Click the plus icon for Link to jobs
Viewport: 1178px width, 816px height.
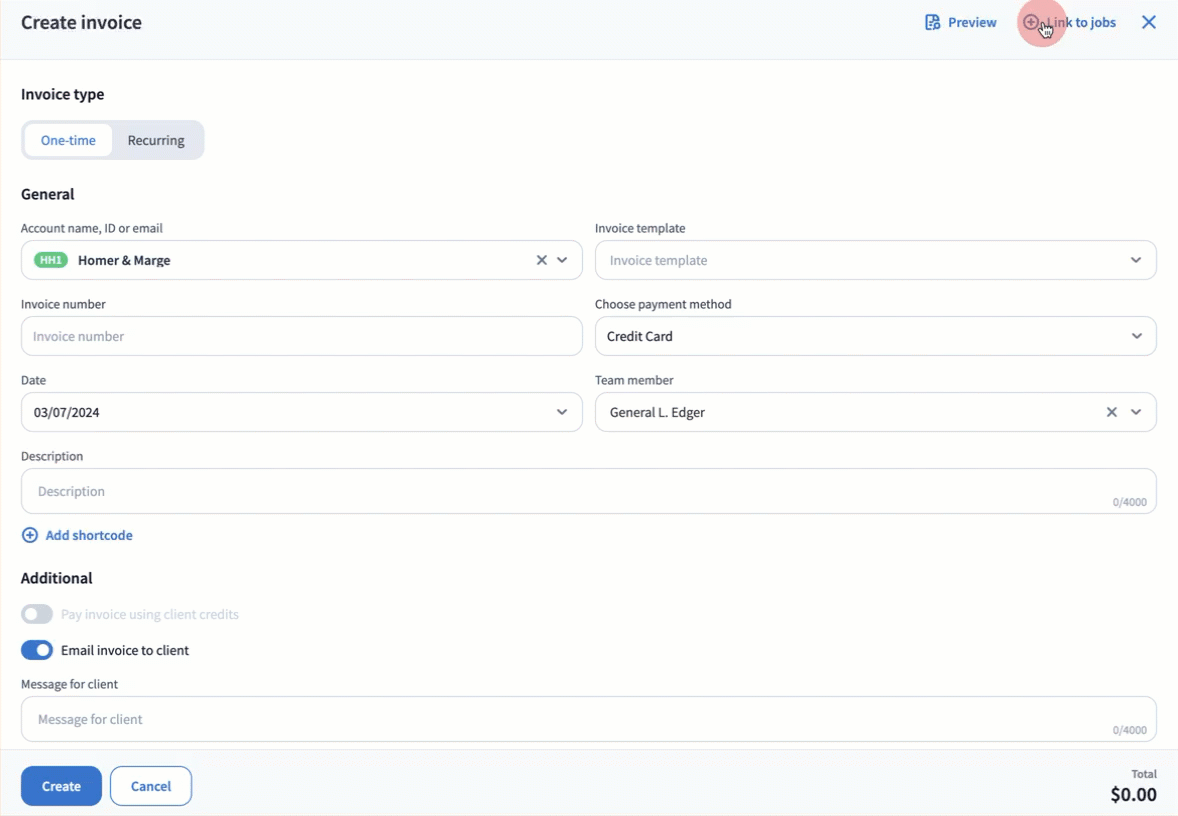coord(1031,22)
